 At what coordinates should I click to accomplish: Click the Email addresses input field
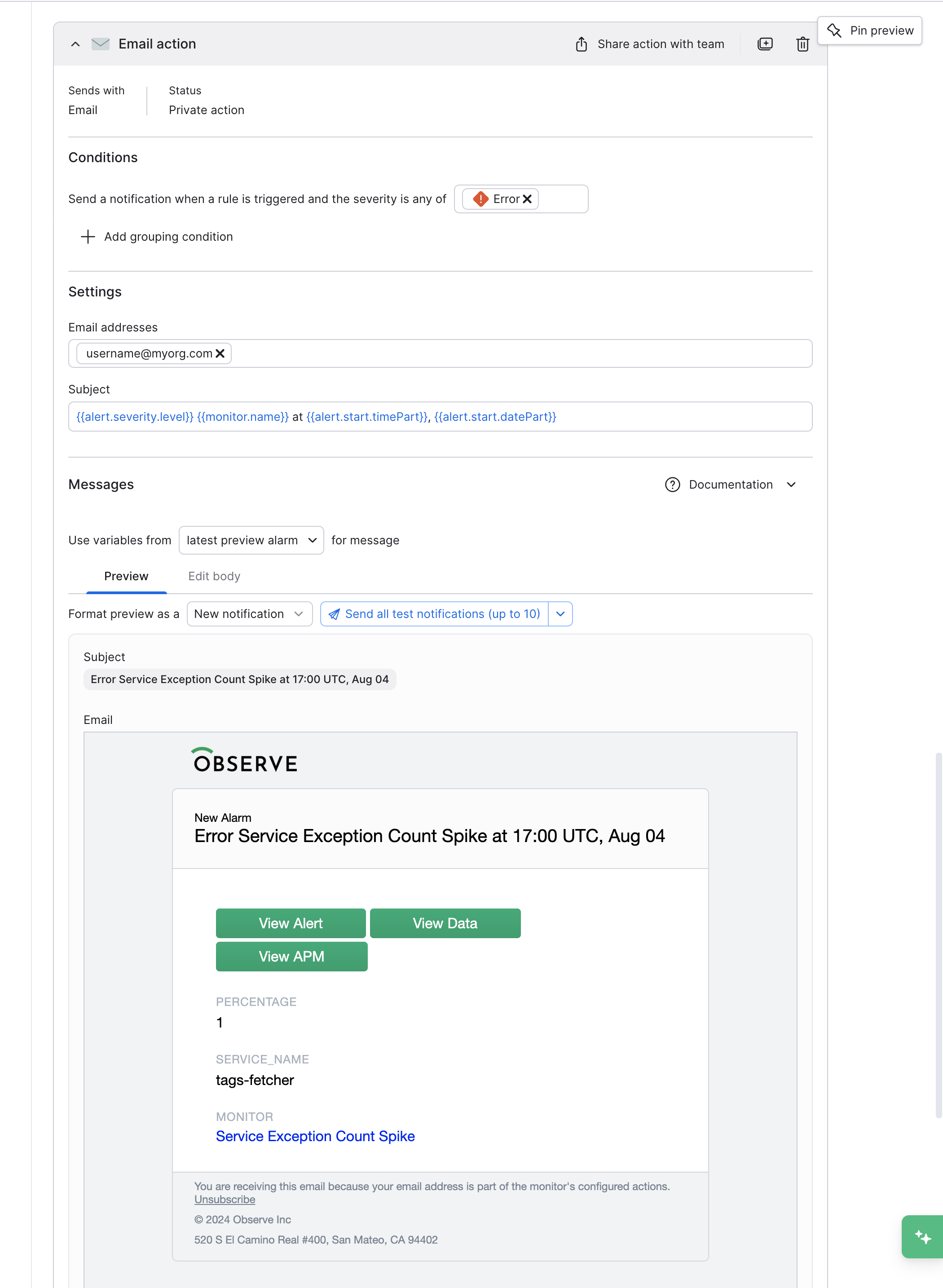[x=440, y=353]
